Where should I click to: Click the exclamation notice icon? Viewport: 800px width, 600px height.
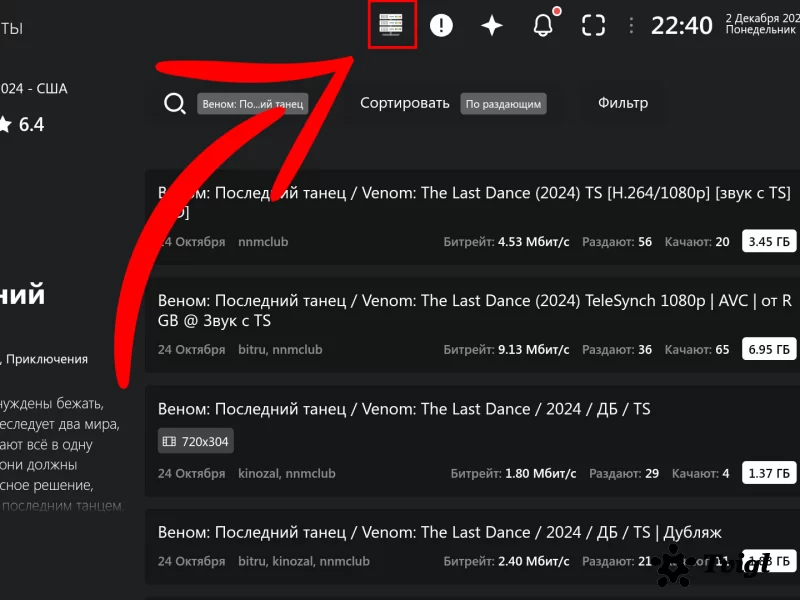pos(441,26)
